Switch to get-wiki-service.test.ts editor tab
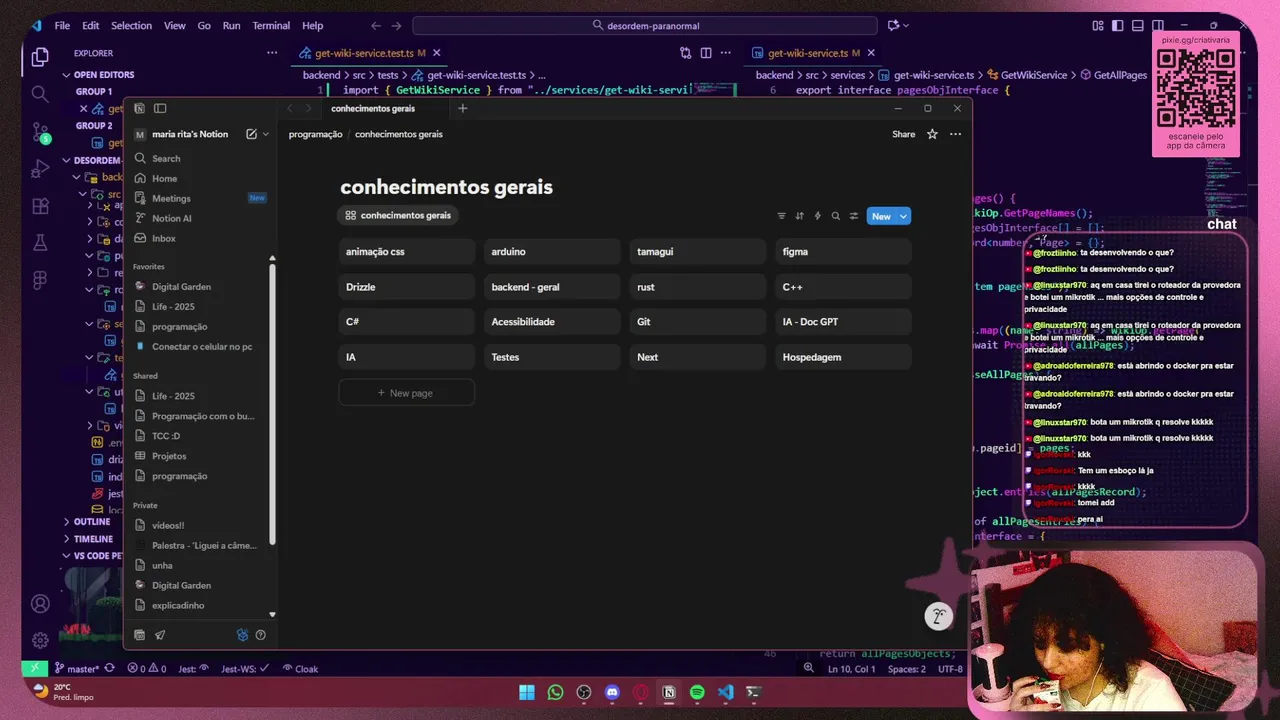This screenshot has width=1280, height=720. click(x=370, y=53)
